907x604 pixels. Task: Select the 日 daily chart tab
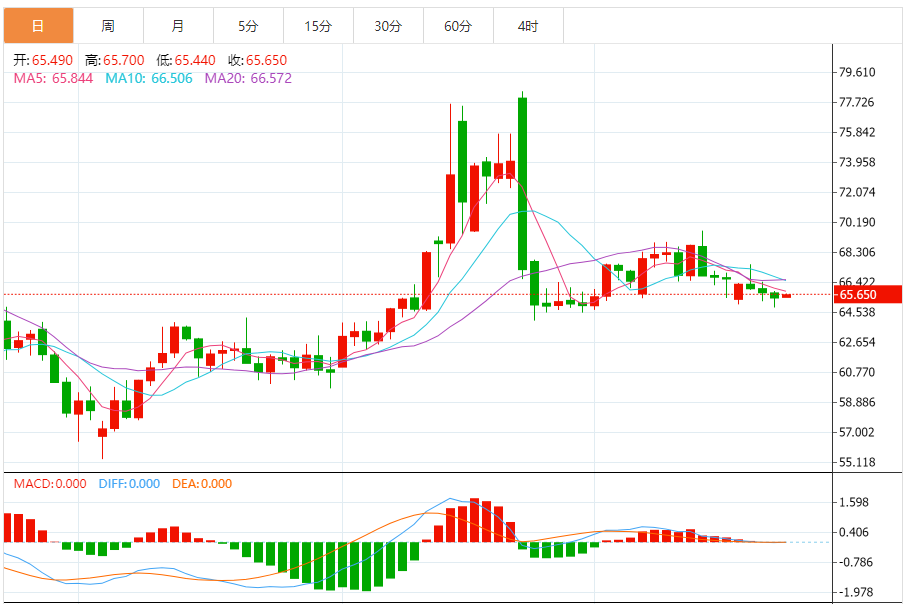38,26
